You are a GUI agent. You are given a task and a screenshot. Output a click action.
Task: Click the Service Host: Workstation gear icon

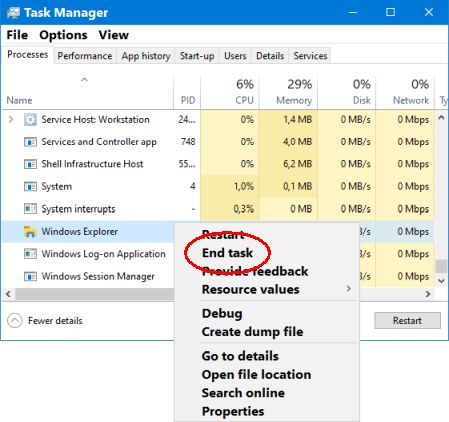[x=30, y=120]
